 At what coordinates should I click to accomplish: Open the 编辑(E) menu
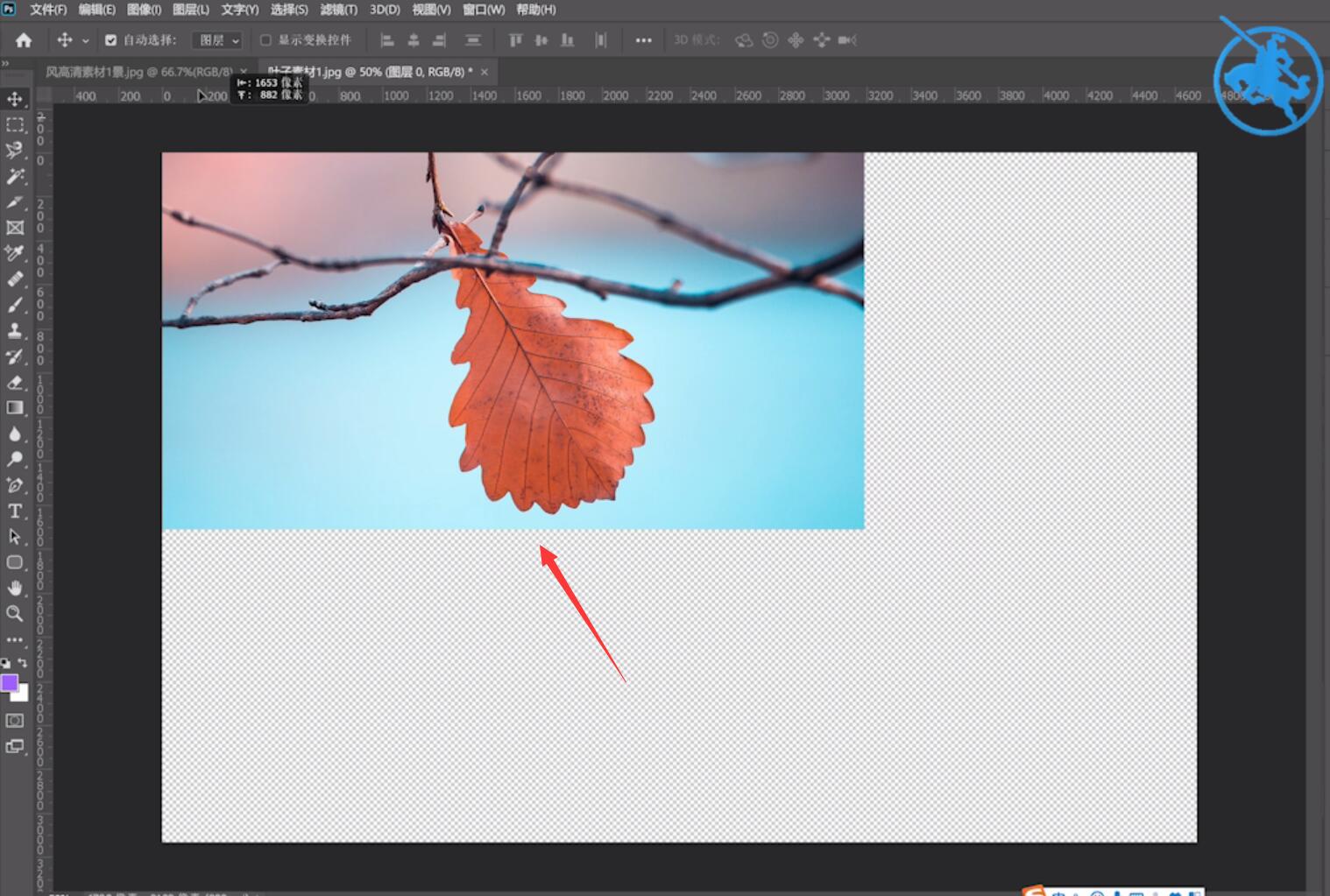(x=96, y=10)
